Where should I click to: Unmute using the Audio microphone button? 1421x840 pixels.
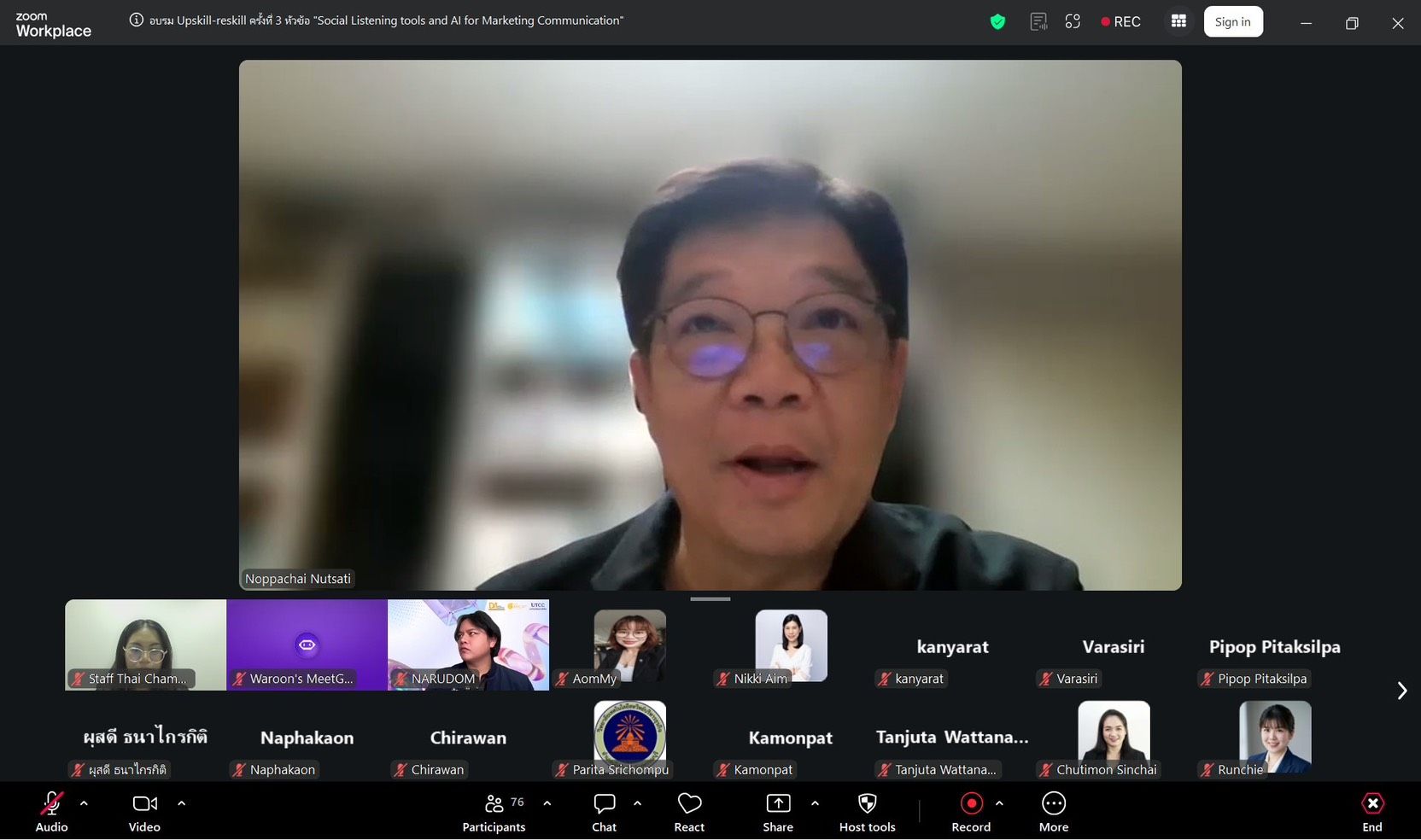coord(51,811)
